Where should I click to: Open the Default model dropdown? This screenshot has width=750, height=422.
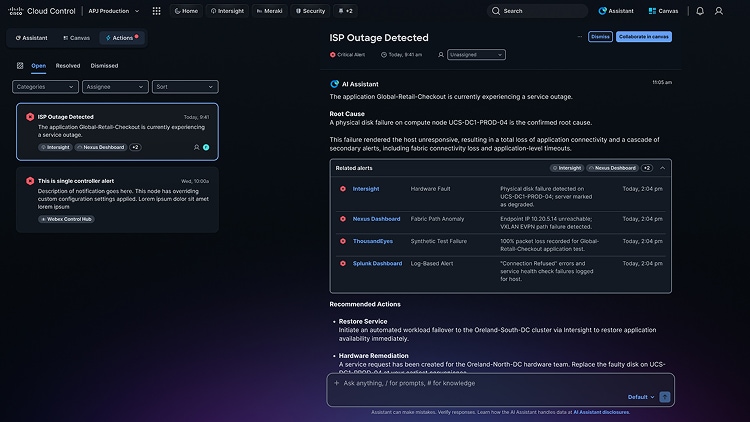click(x=640, y=397)
